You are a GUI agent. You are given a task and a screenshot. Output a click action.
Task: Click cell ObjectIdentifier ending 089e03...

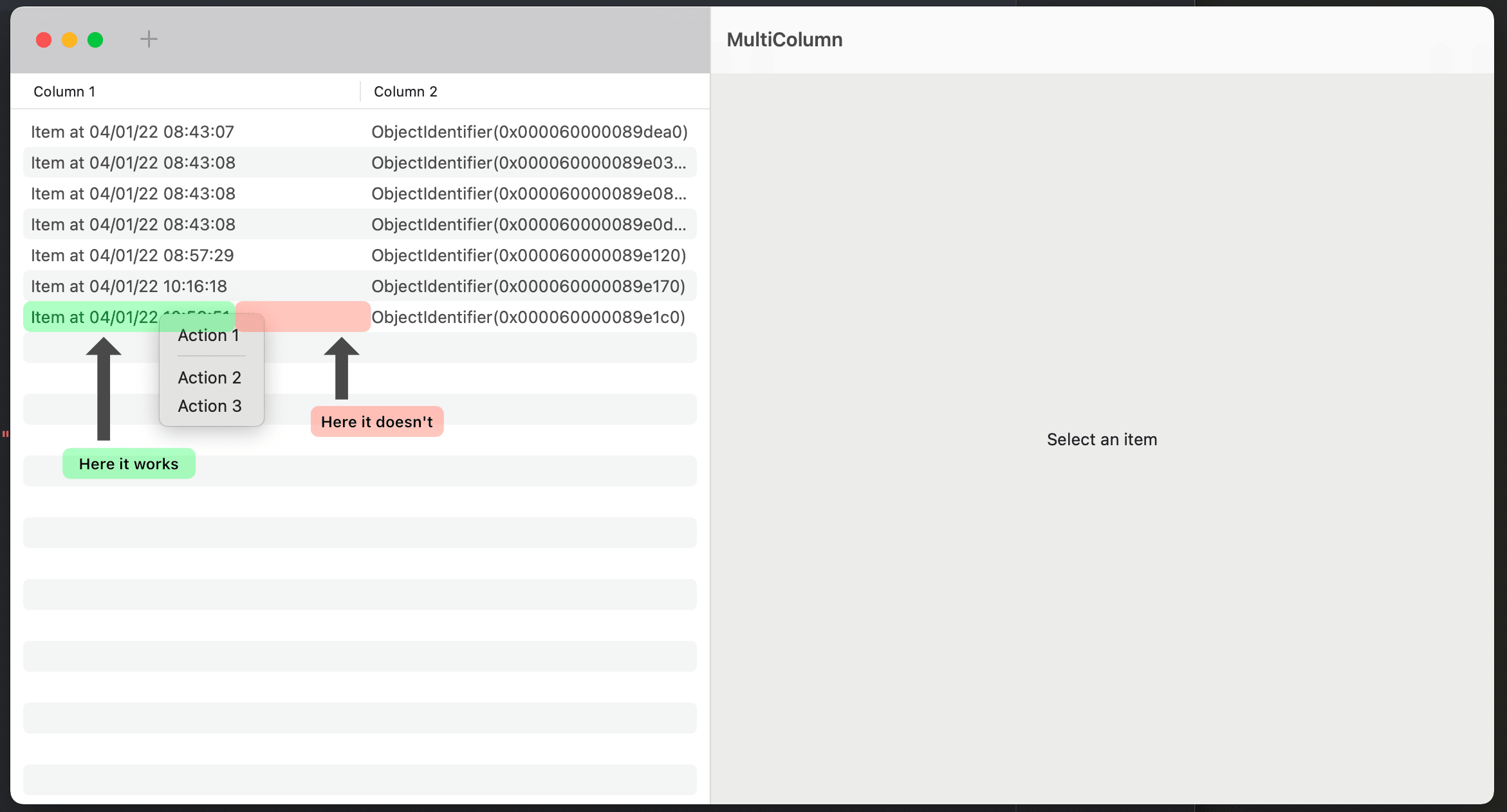pos(529,163)
